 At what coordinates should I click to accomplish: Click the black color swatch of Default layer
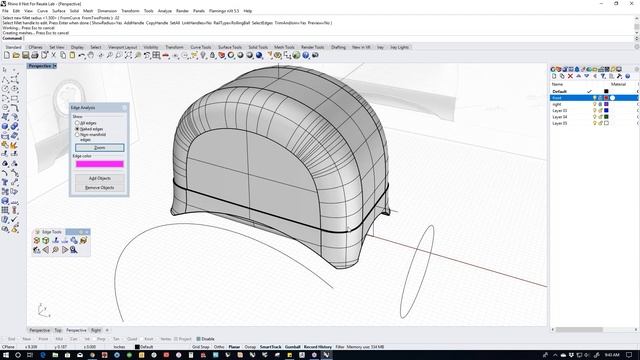point(606,91)
